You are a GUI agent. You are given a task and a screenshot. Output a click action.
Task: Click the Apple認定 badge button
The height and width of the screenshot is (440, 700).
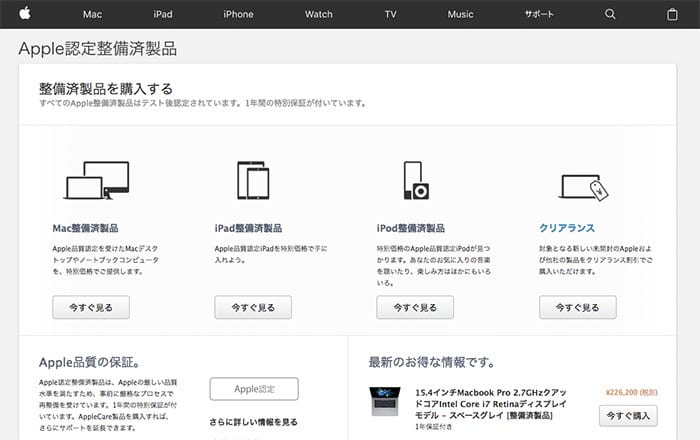click(254, 389)
